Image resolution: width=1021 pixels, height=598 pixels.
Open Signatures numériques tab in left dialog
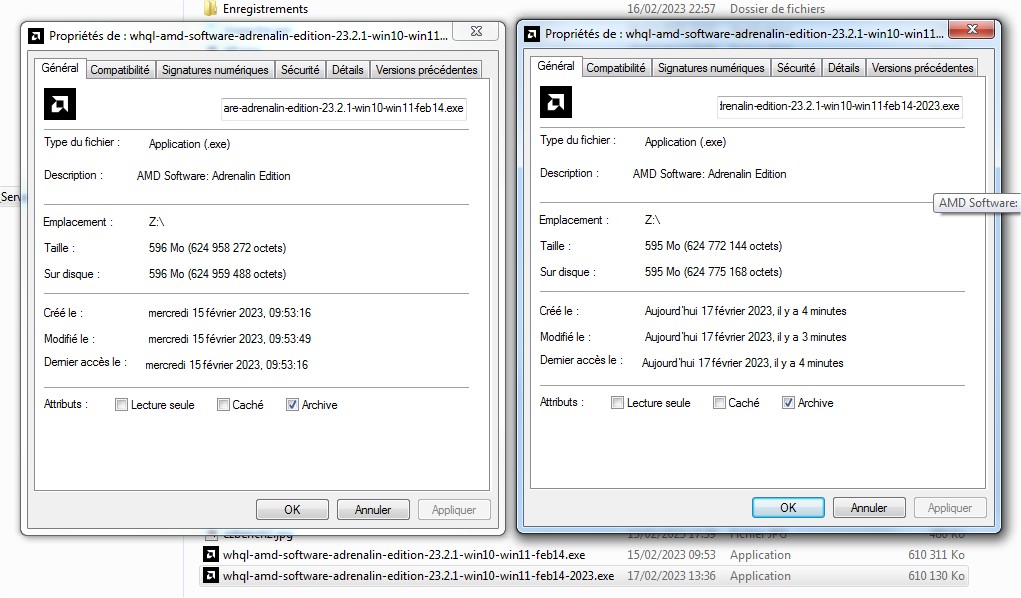coord(215,70)
